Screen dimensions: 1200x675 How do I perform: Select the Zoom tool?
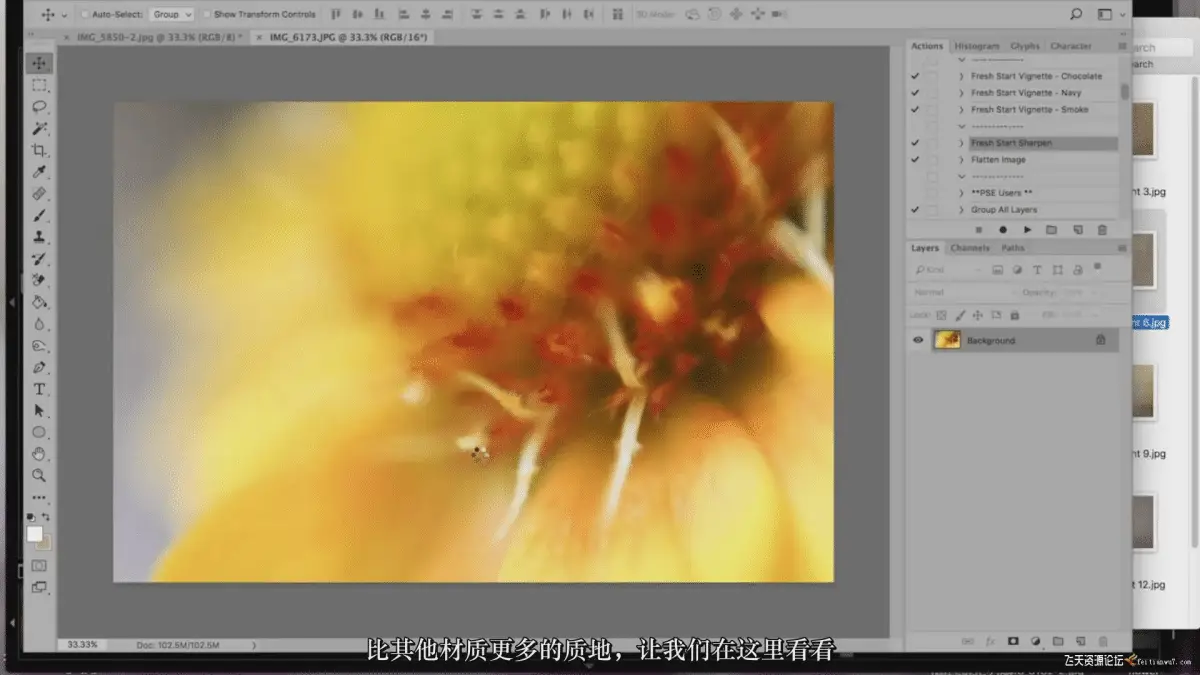pos(40,476)
